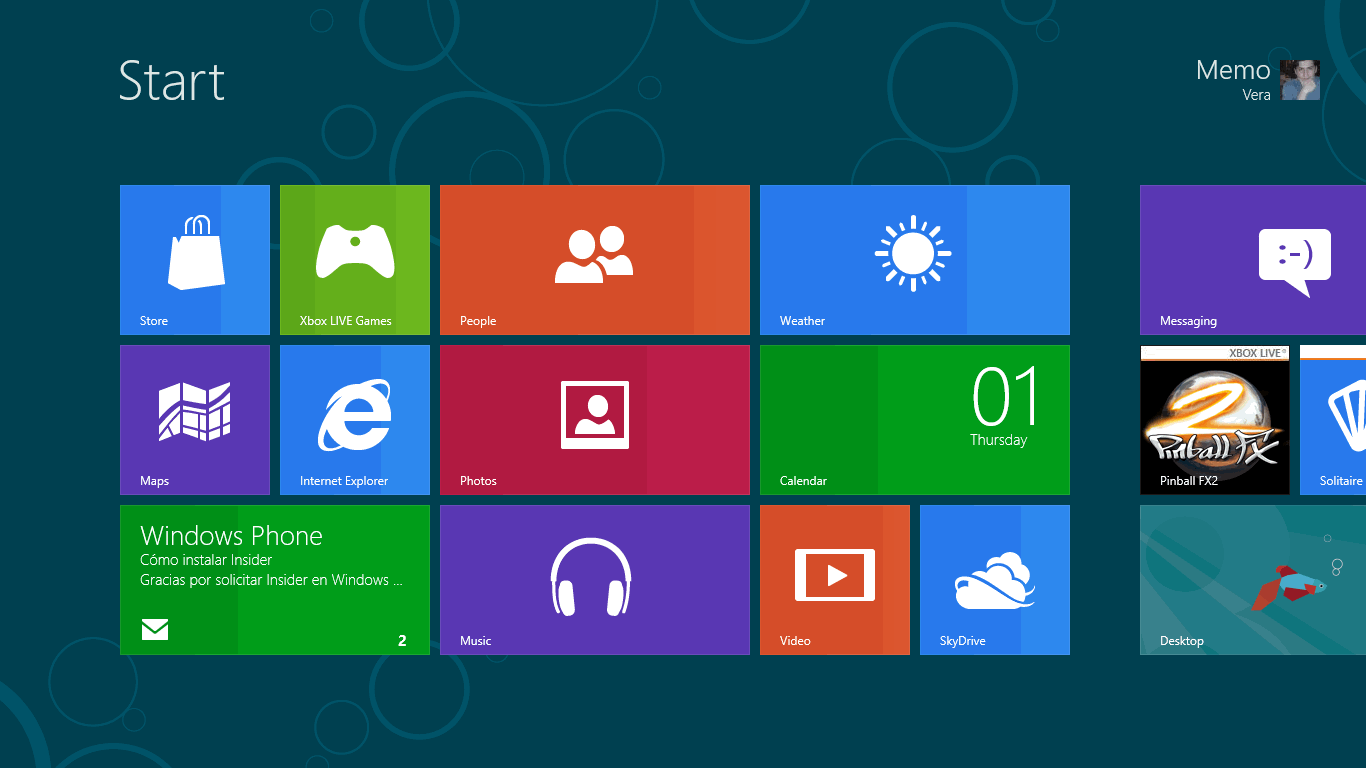Click the Solitaire cards tile

tap(1334, 419)
